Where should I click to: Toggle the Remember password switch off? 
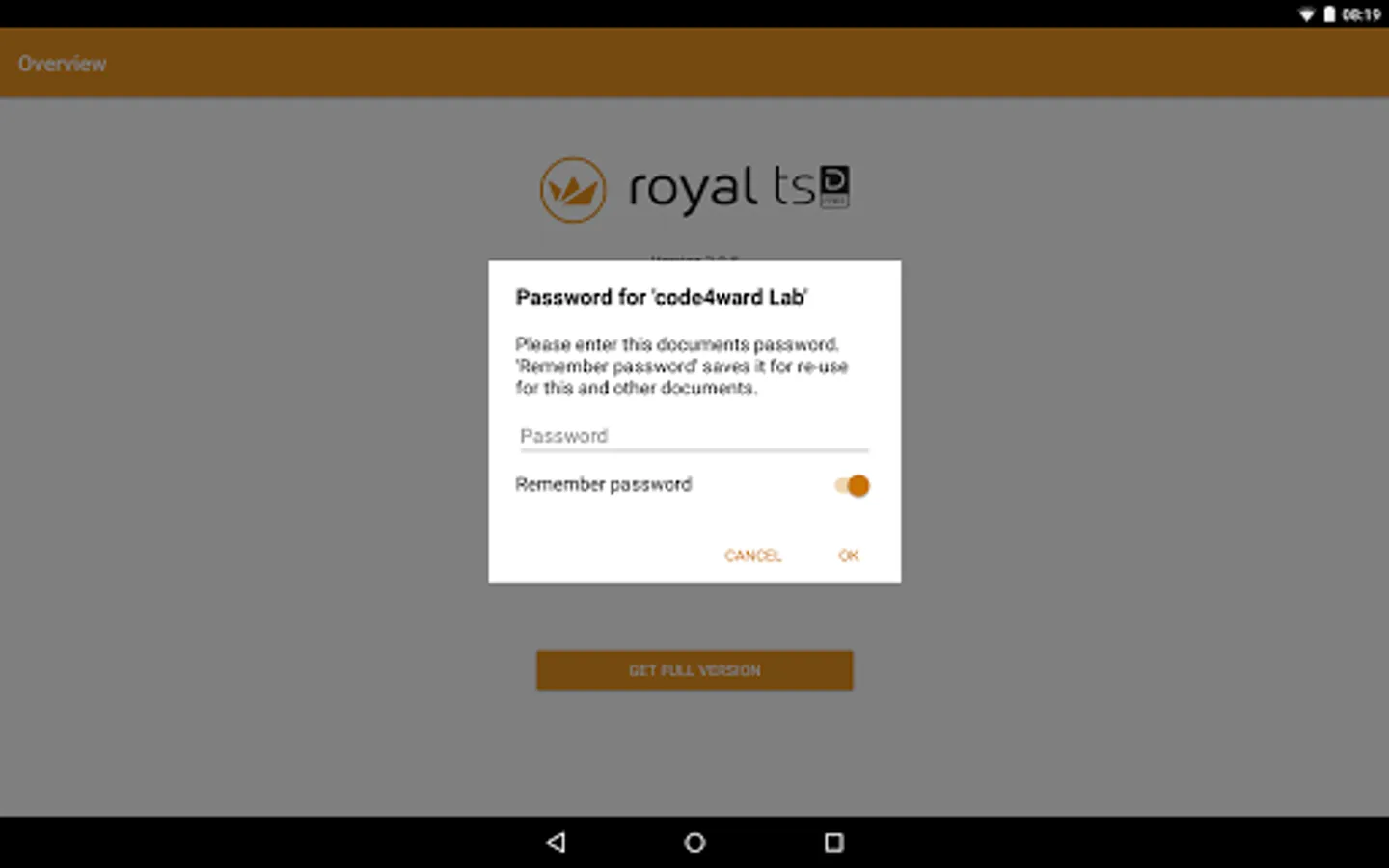tap(853, 485)
